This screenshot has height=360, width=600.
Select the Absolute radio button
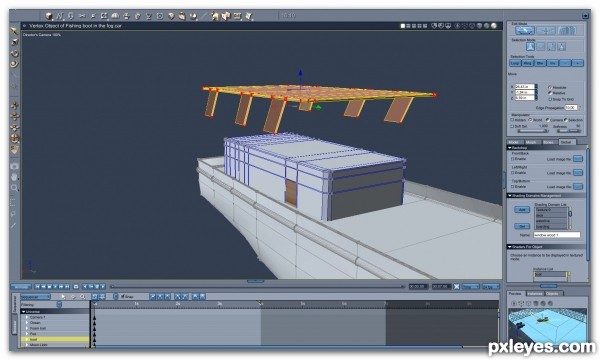click(550, 87)
